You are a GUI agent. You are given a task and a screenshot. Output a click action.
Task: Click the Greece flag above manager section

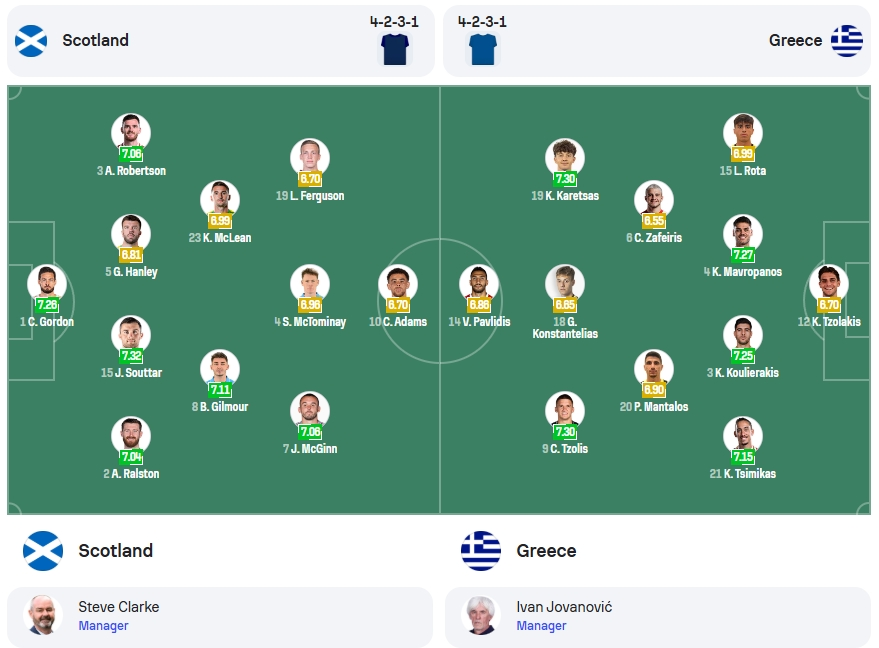pos(481,551)
